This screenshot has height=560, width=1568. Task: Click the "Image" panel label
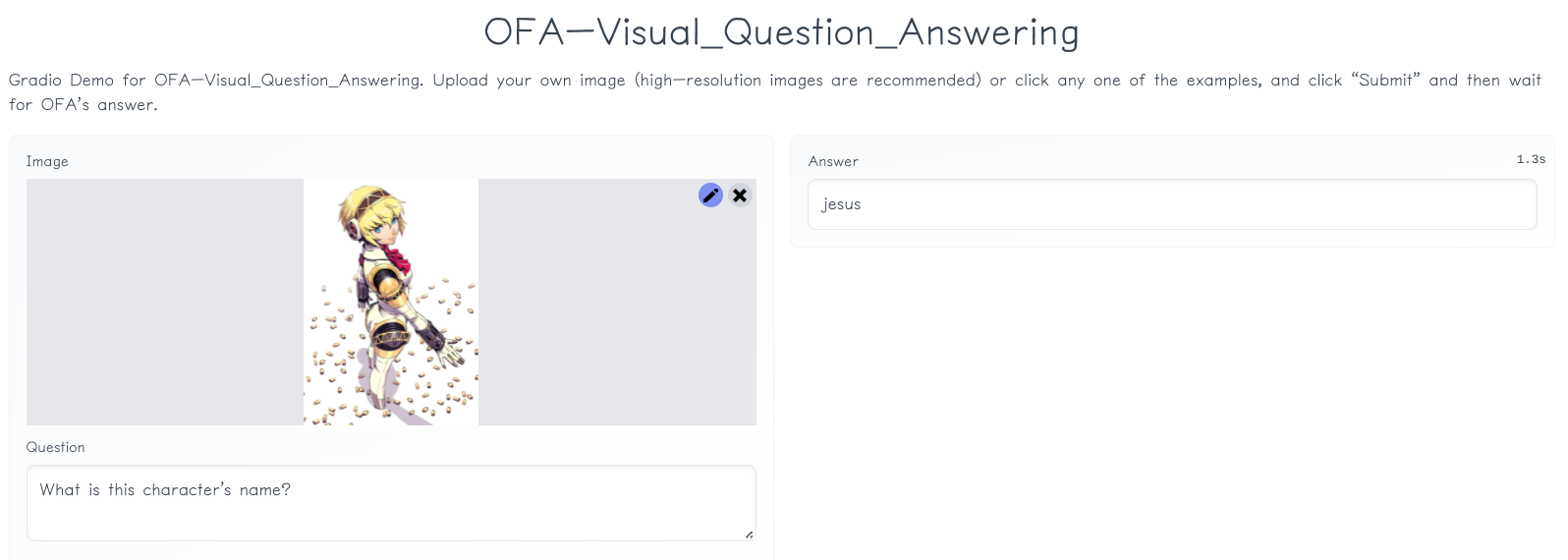pos(47,161)
